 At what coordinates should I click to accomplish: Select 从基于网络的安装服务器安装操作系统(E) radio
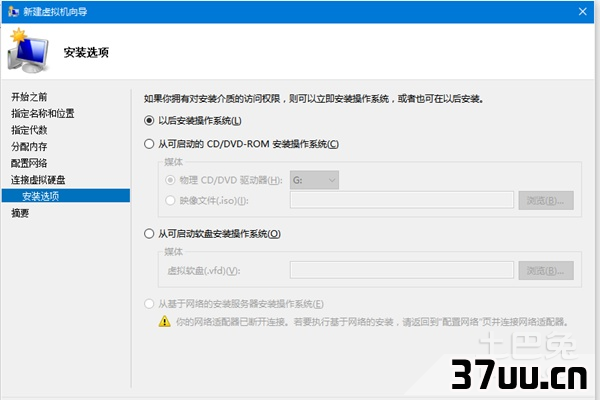pos(149,304)
